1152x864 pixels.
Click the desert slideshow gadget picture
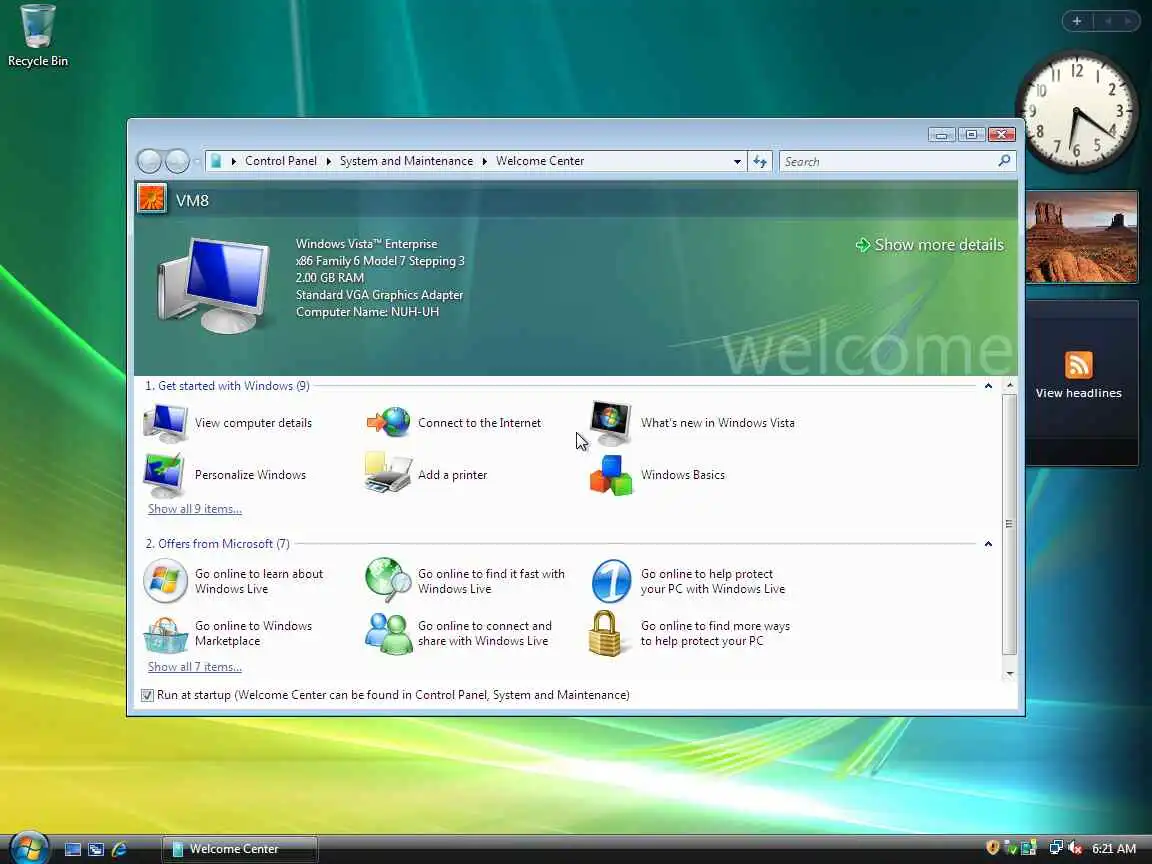point(1081,237)
